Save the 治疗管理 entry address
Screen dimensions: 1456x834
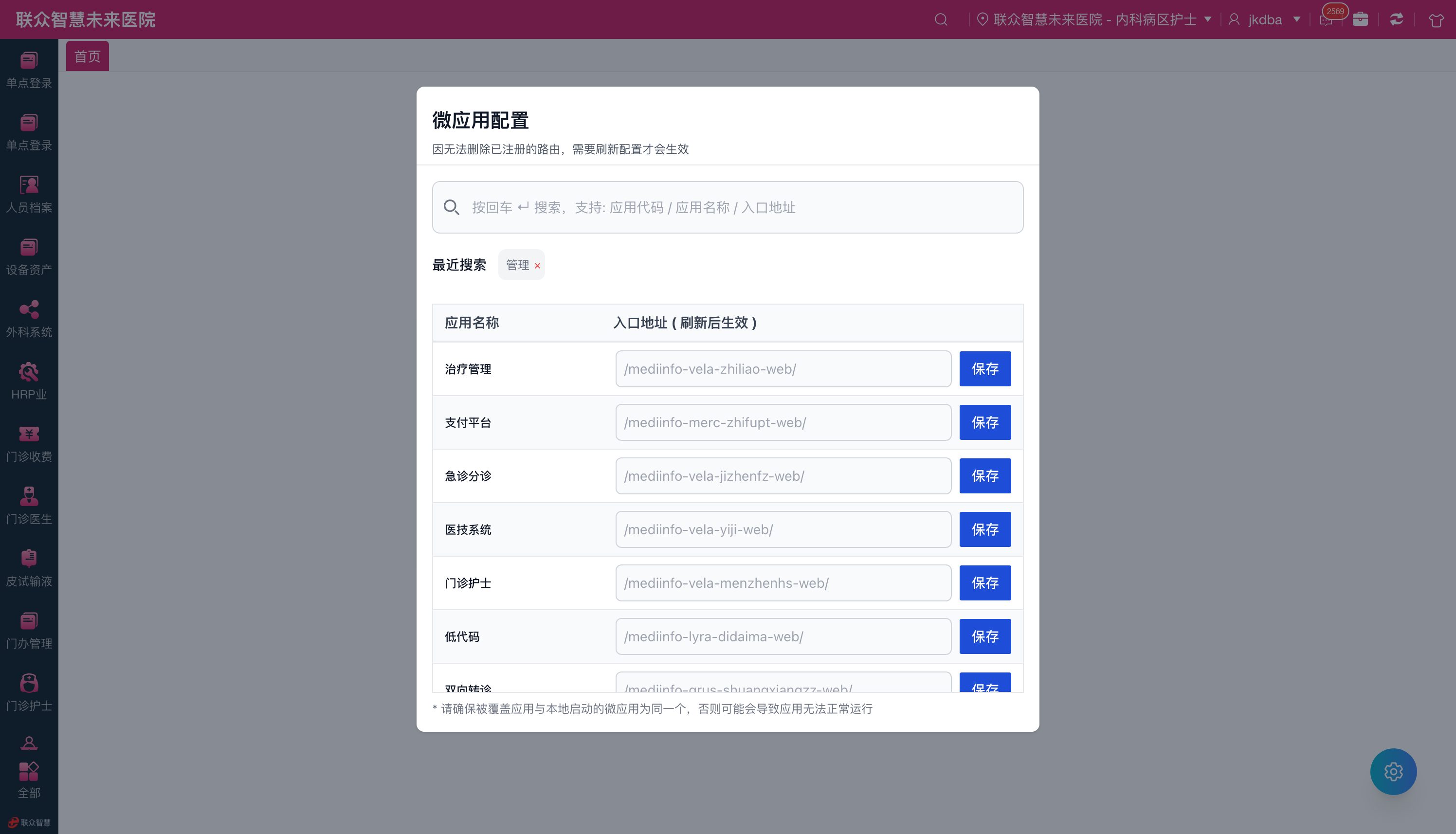tap(984, 369)
